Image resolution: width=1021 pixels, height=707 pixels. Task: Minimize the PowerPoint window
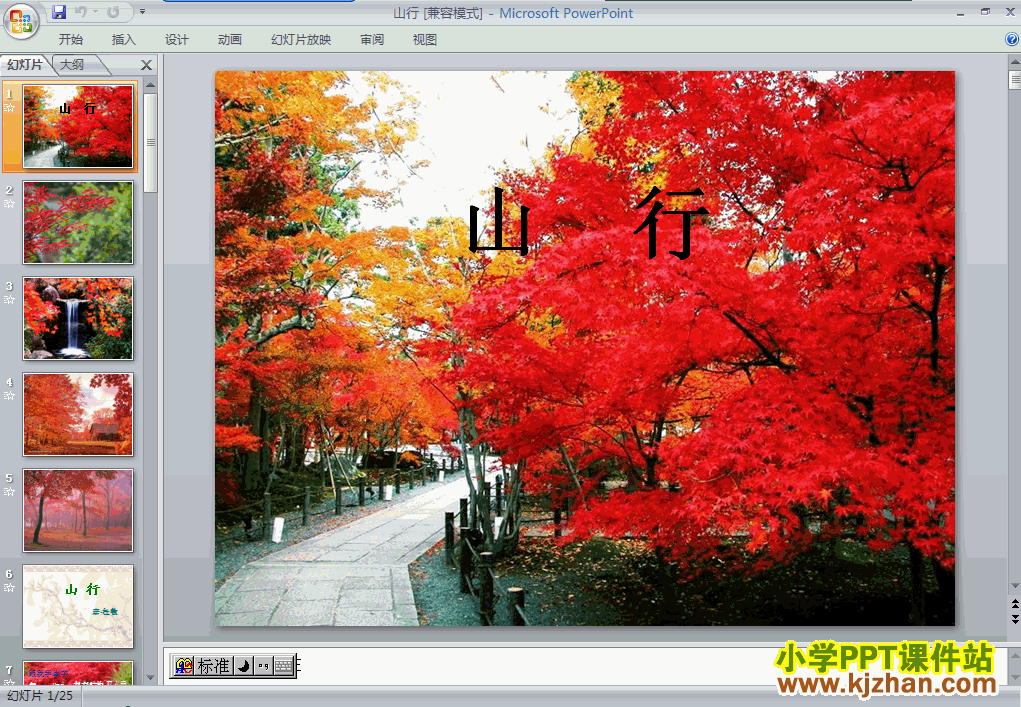[960, 12]
